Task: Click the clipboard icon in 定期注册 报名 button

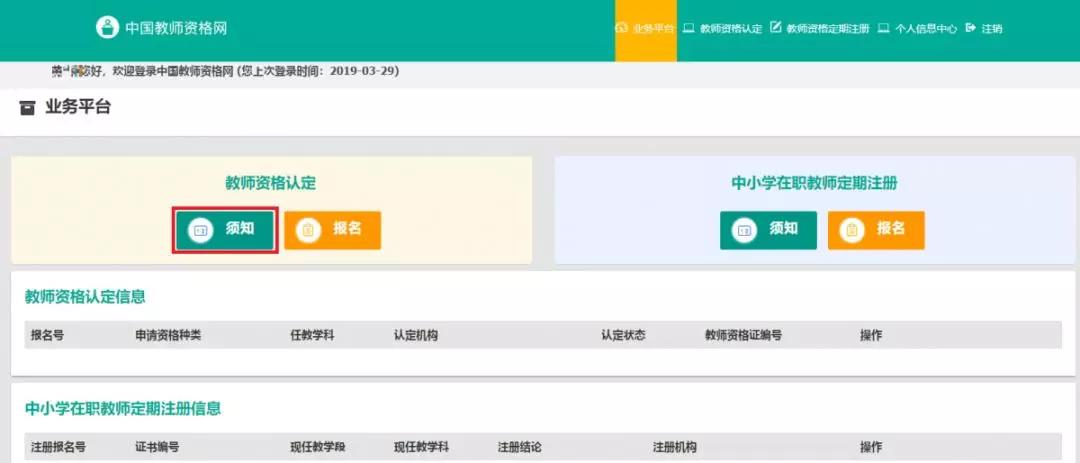Action: click(852, 231)
